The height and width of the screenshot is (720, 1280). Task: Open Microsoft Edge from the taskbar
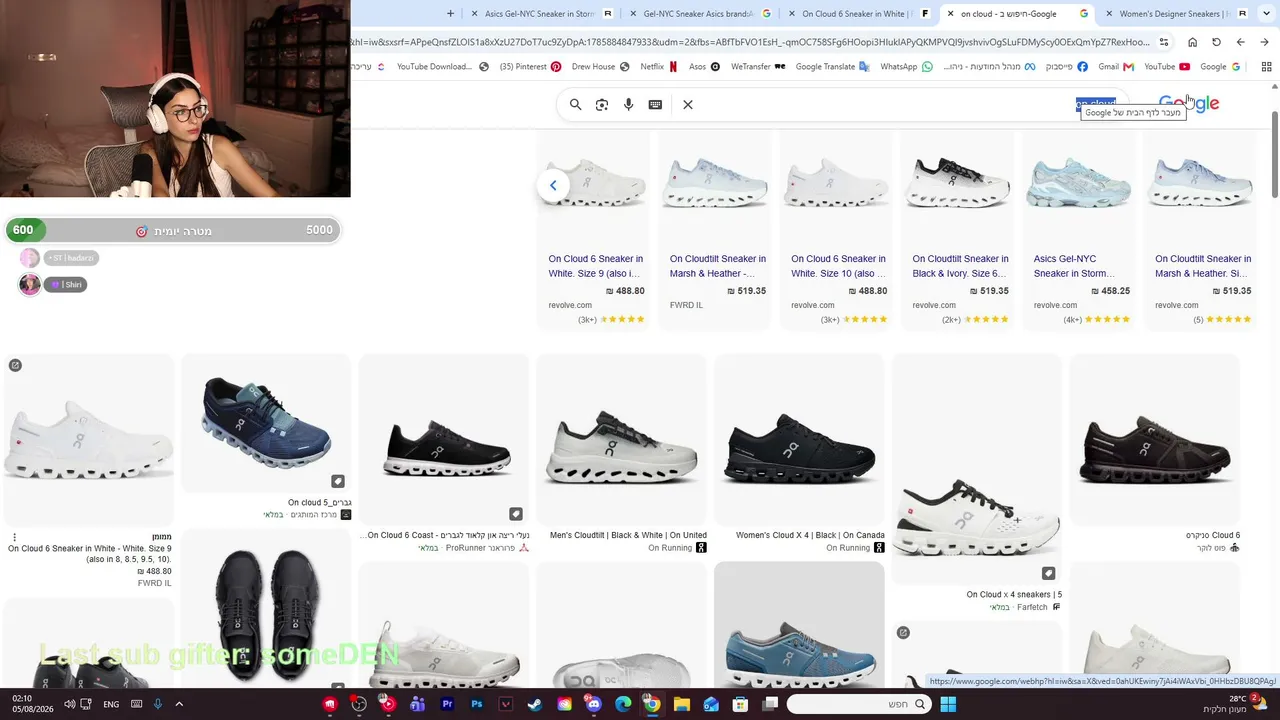coord(623,704)
